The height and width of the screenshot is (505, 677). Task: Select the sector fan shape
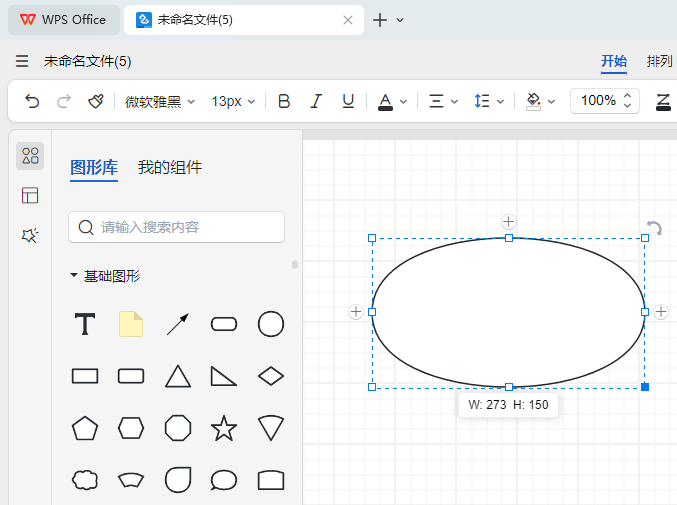coord(271,428)
